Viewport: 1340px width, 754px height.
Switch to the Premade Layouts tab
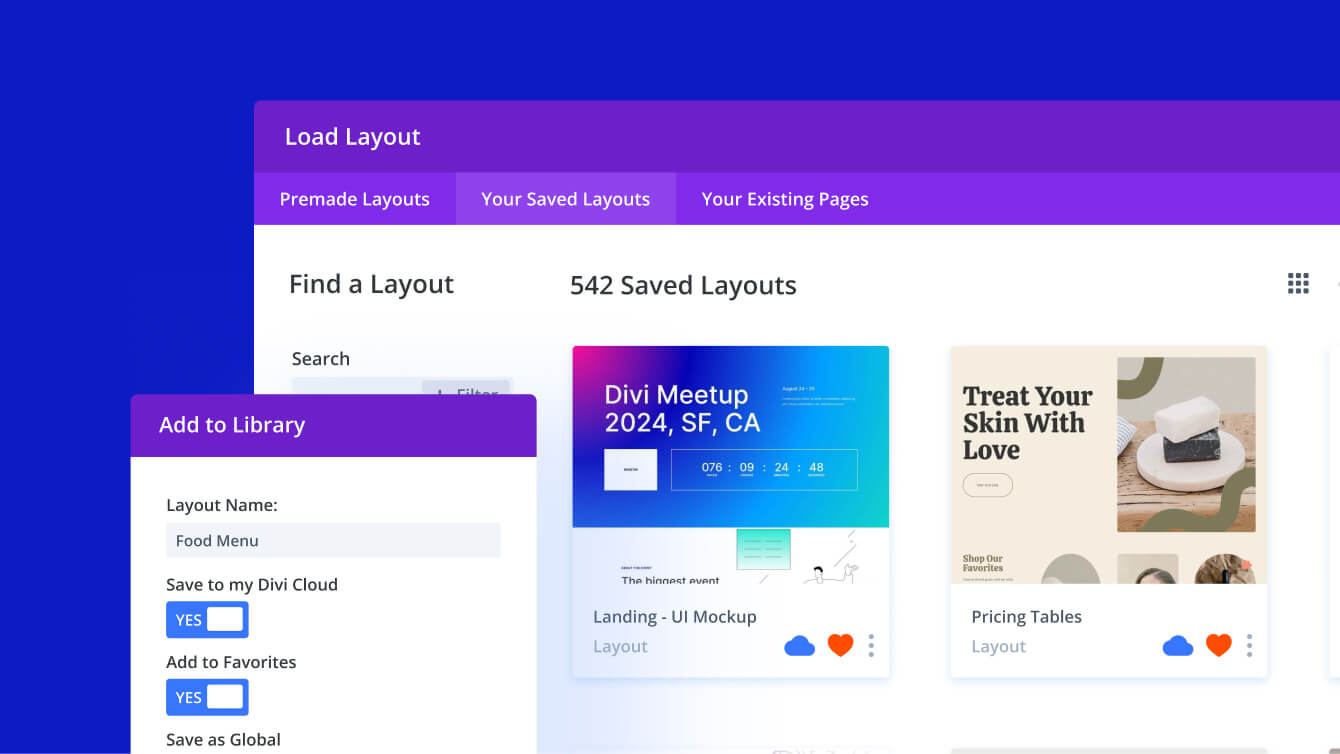pos(355,198)
